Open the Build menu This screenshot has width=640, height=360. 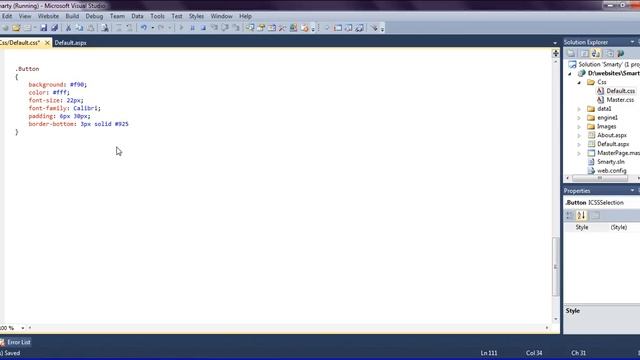click(72, 16)
